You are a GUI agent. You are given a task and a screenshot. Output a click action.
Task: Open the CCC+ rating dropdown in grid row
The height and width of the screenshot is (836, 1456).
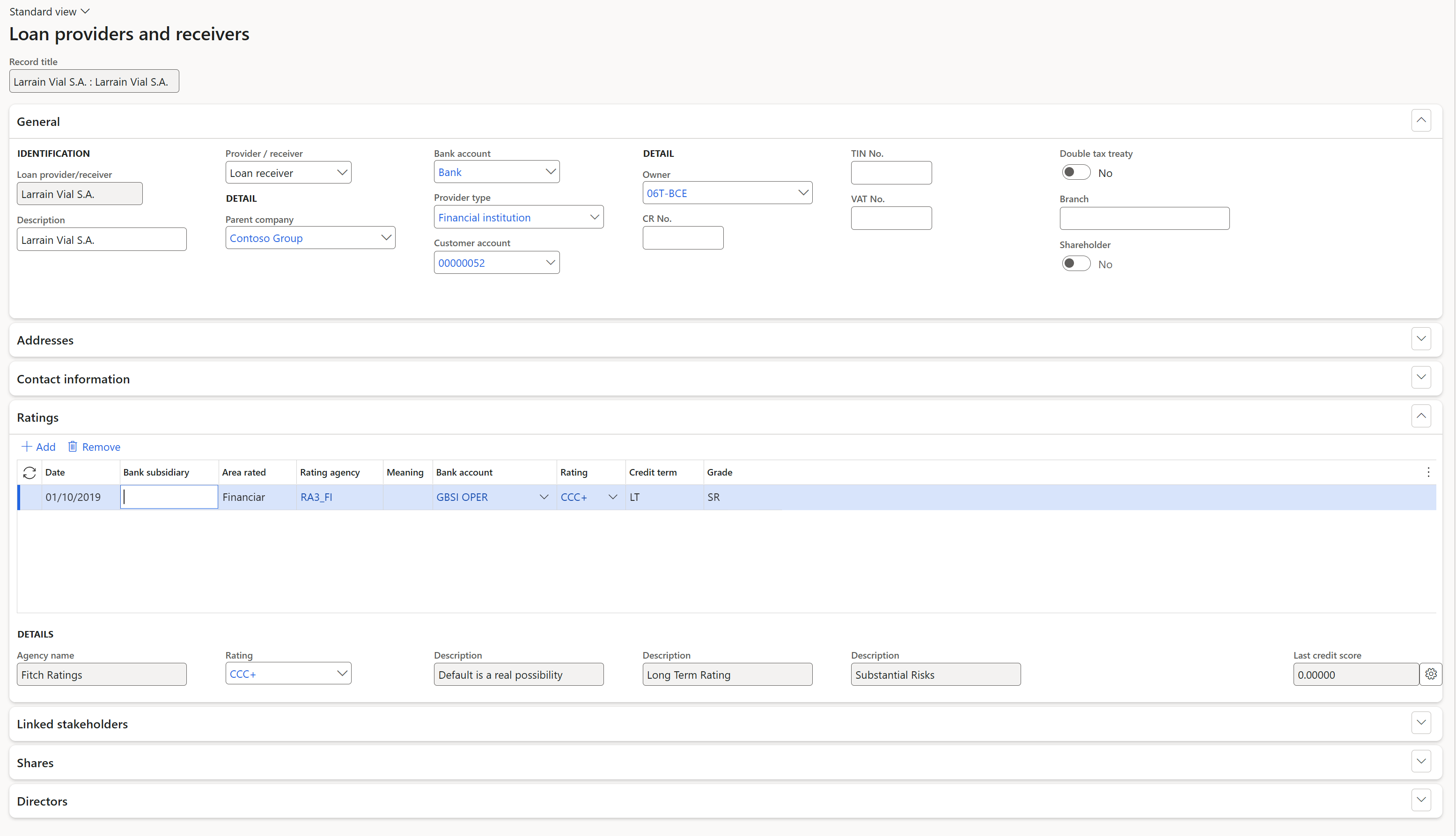click(x=613, y=497)
